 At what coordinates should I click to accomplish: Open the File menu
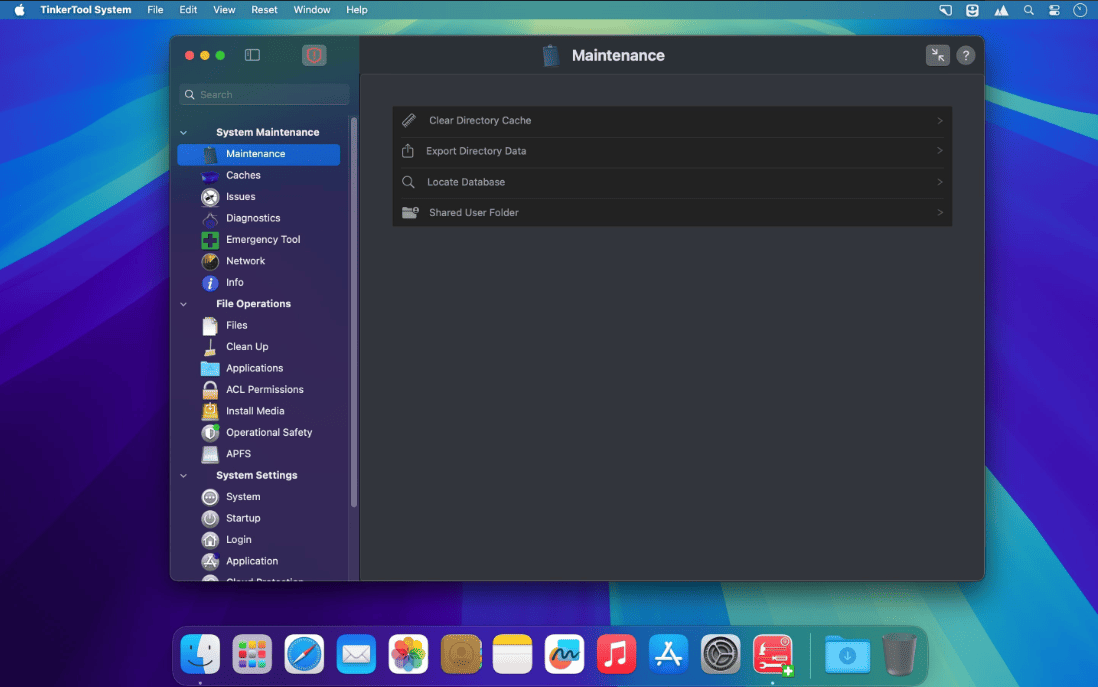tap(155, 10)
